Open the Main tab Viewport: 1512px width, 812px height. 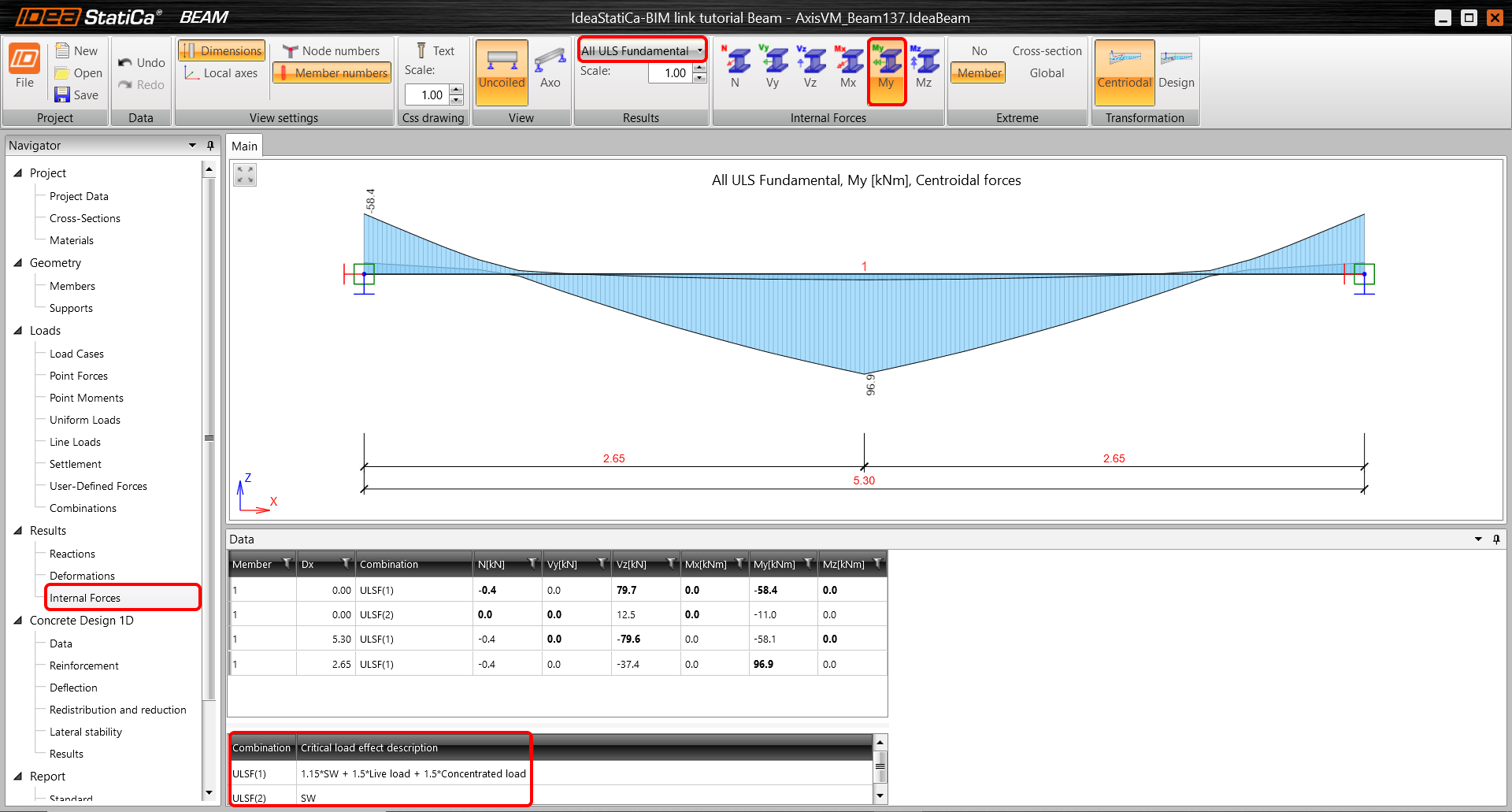244,146
